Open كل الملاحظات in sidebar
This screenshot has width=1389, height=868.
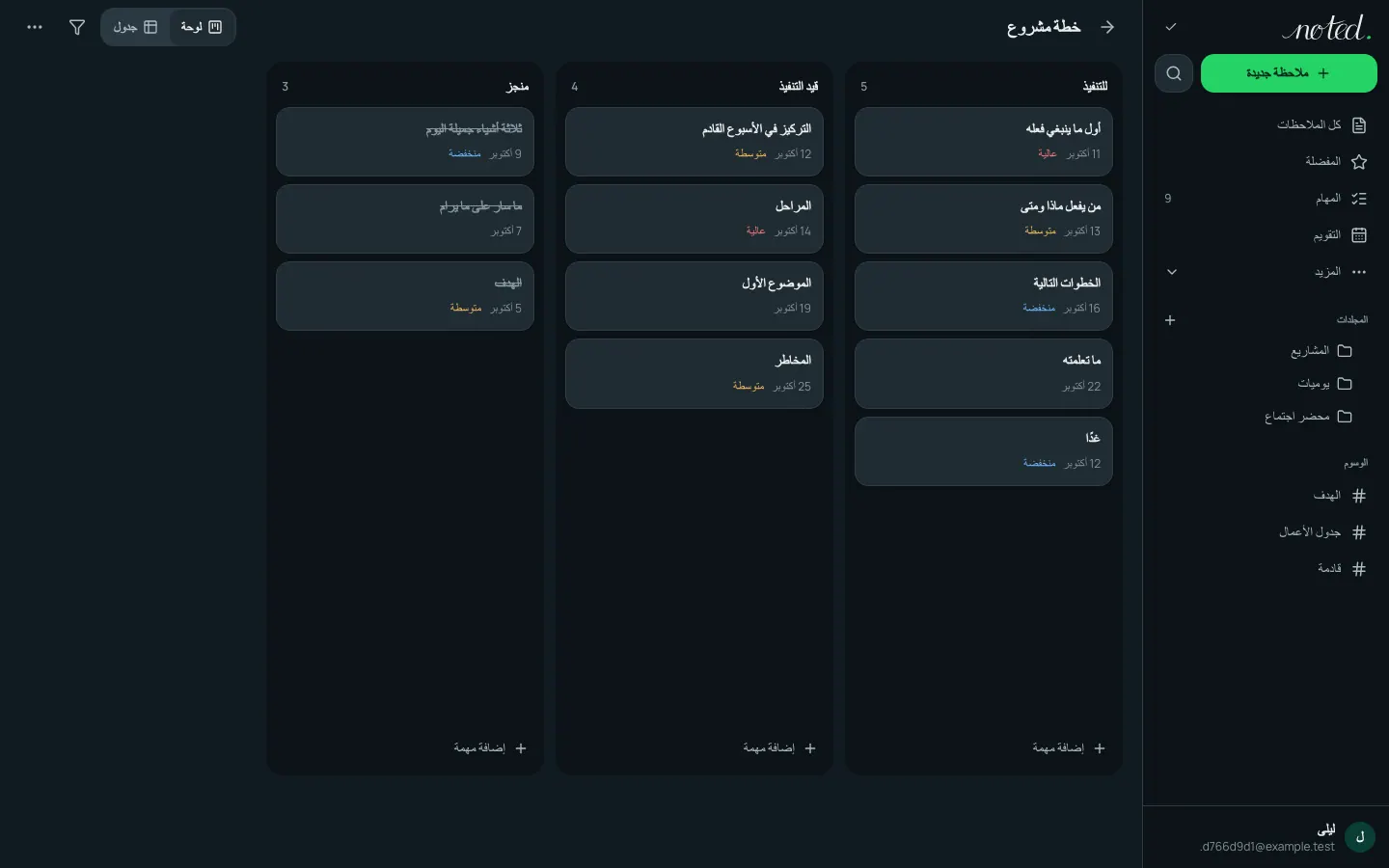(1266, 124)
